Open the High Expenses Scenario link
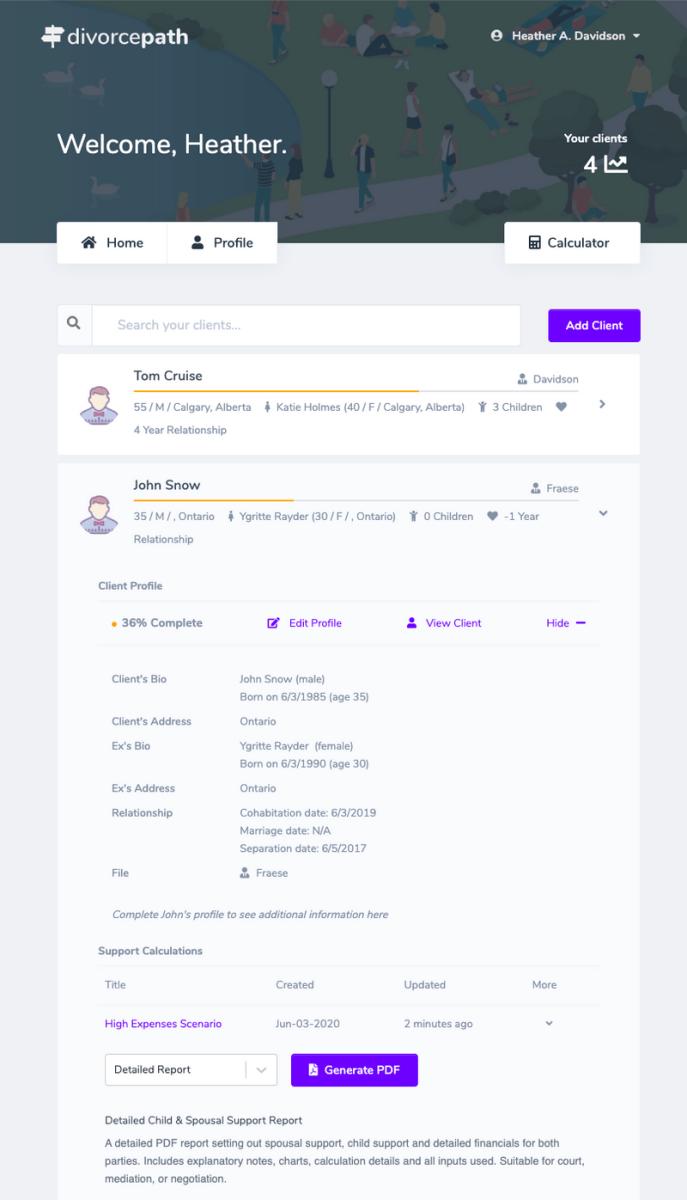Viewport: 687px width, 1200px height. click(x=163, y=1024)
